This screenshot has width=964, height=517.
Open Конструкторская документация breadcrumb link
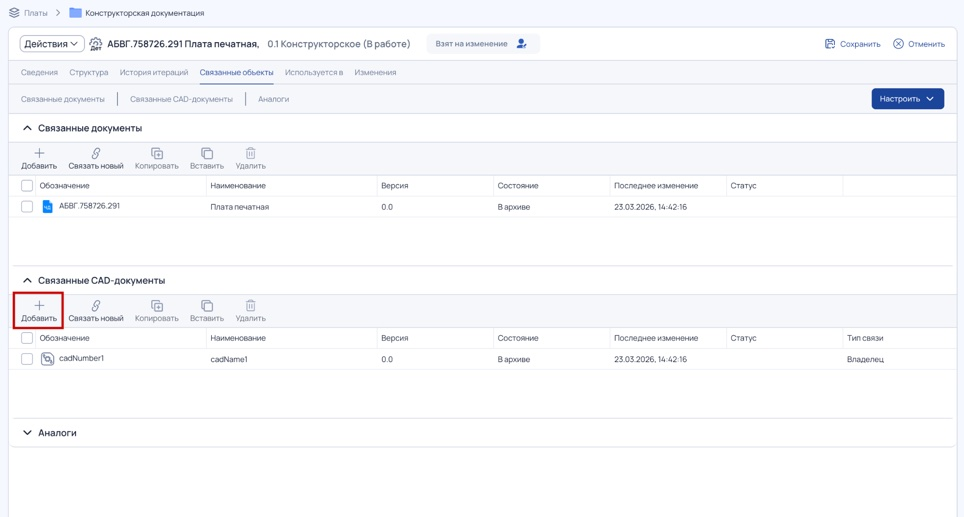tap(144, 12)
